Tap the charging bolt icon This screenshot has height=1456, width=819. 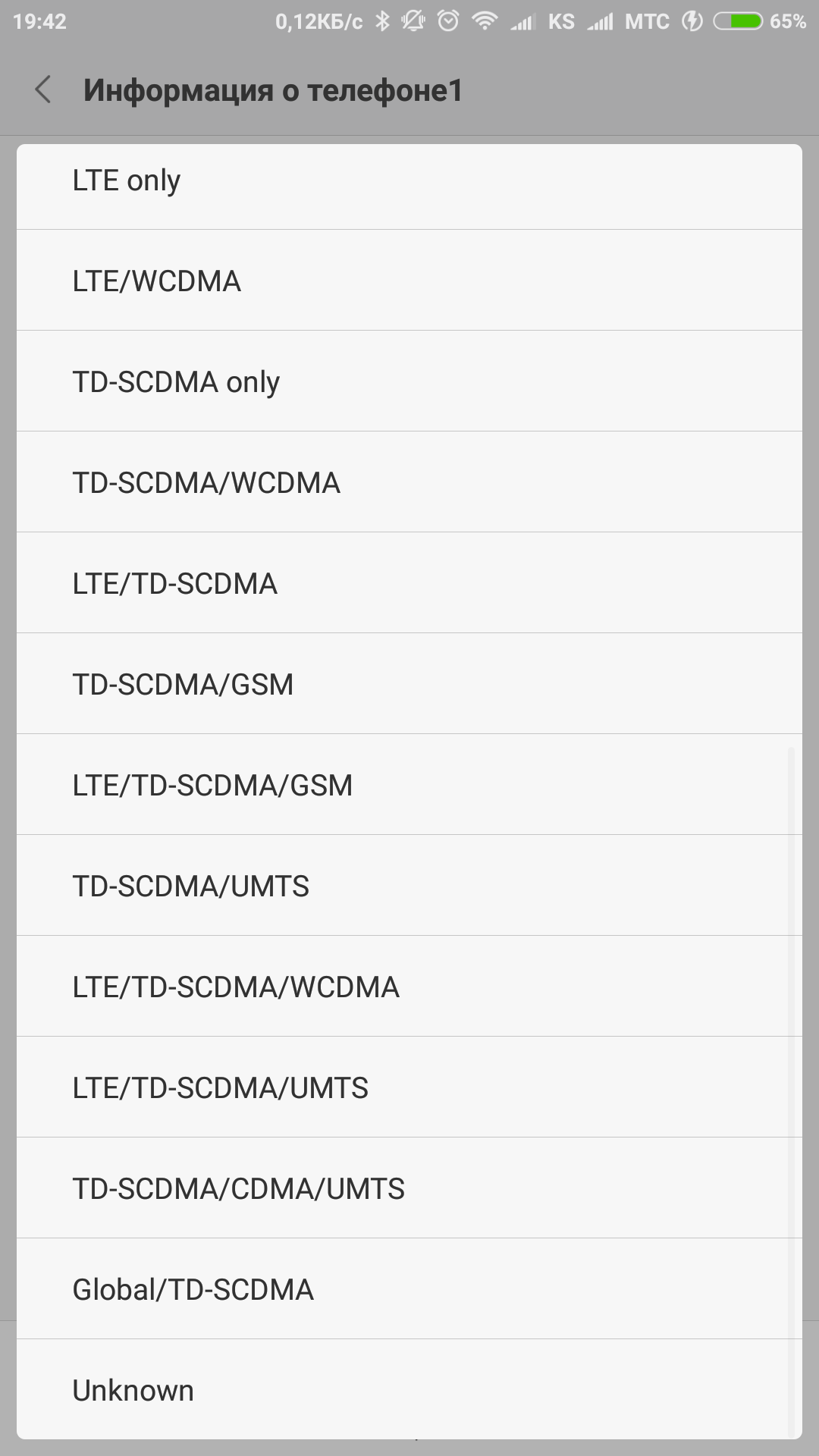(x=692, y=21)
